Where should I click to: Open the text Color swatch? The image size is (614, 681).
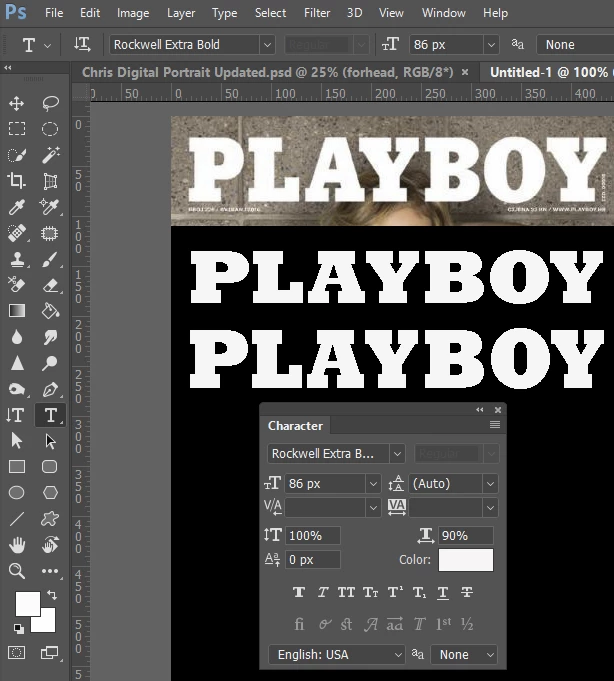(x=466, y=560)
